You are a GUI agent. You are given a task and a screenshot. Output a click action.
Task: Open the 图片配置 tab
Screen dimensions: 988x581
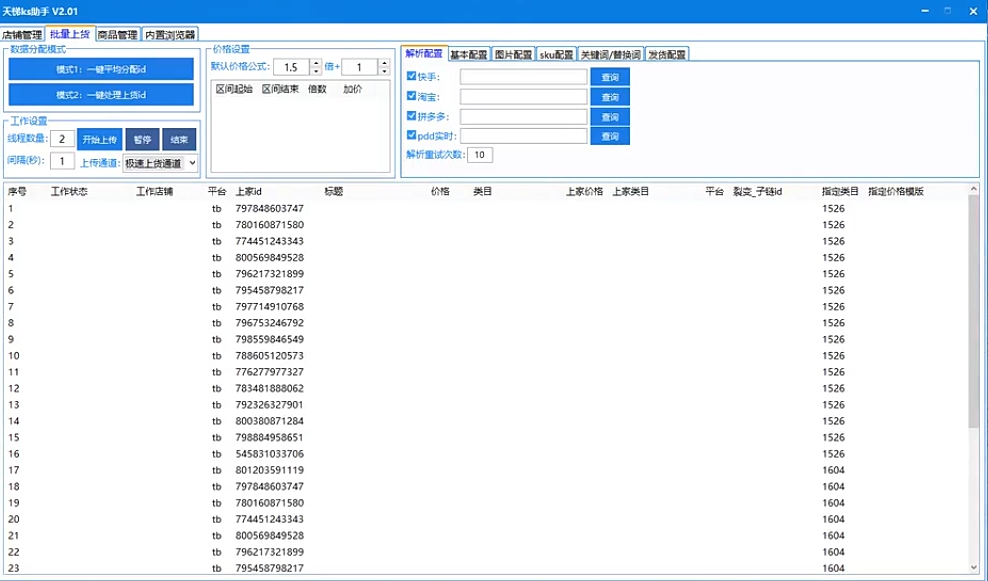(514, 55)
